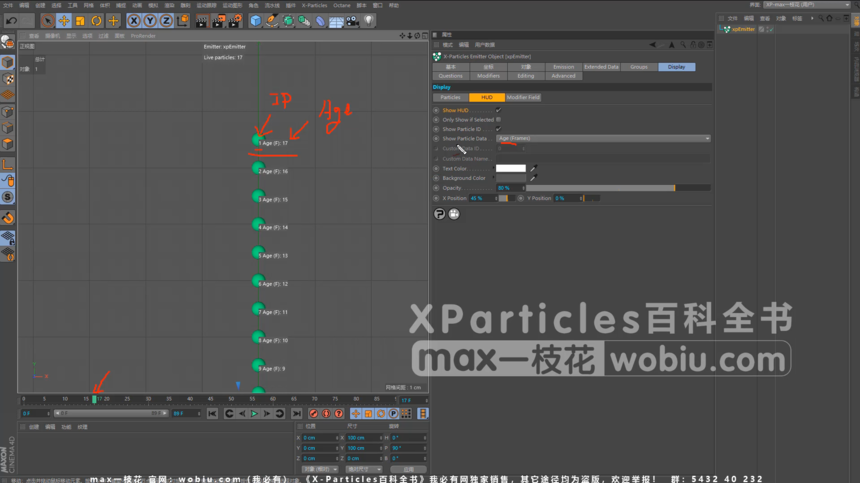Open the size mode dropdown in coordinates
The height and width of the screenshot is (483, 860).
pyautogui.click(x=364, y=469)
